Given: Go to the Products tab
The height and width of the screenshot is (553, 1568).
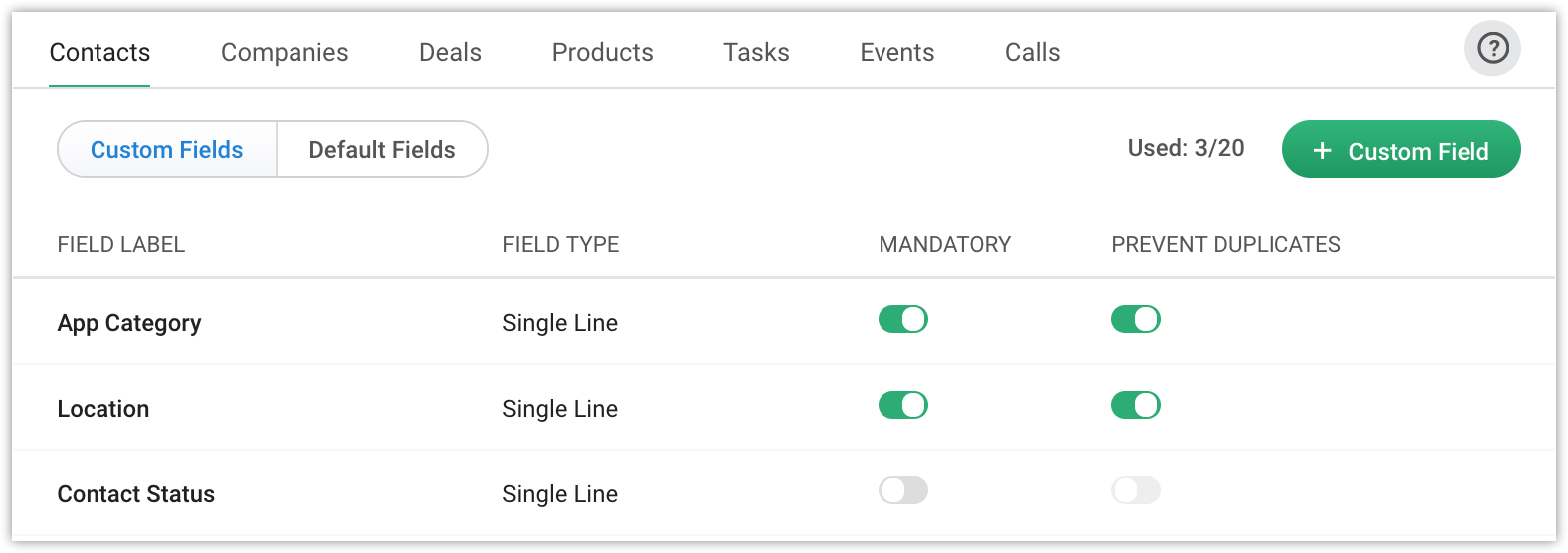Looking at the screenshot, I should (x=602, y=52).
